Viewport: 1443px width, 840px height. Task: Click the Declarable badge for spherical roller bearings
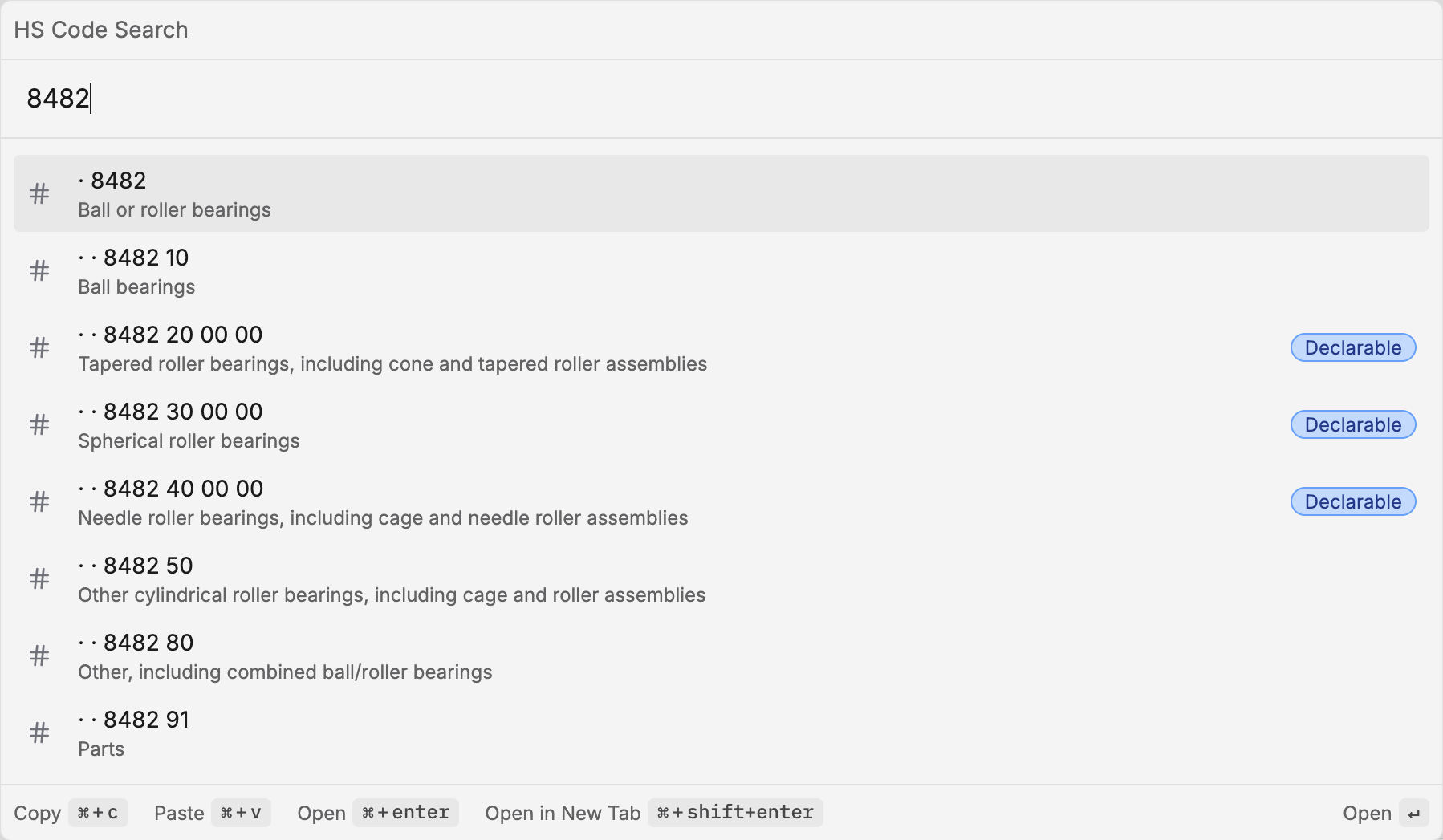(x=1352, y=424)
